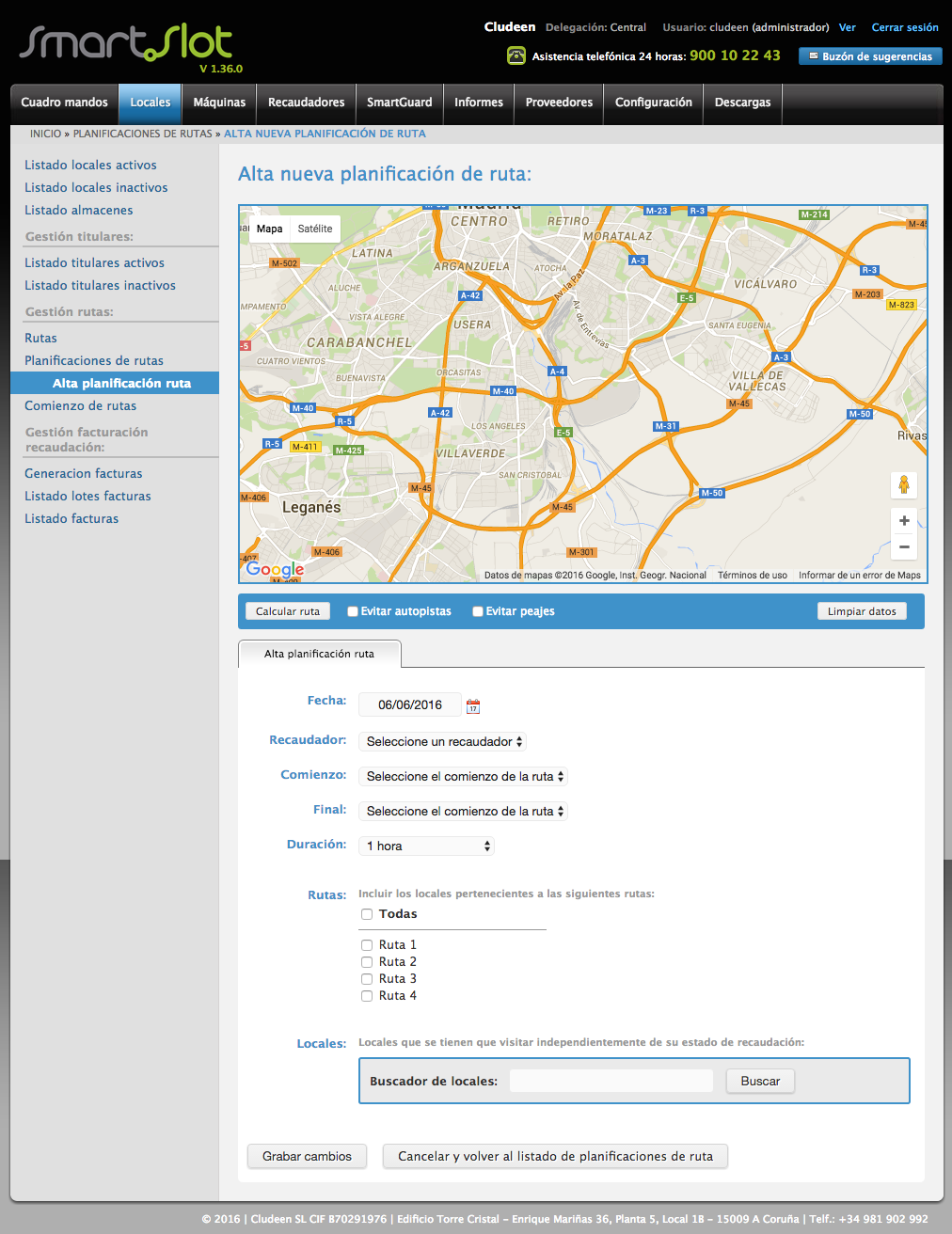Open Listado locales activos
Image resolution: width=952 pixels, height=1234 pixels.
click(90, 165)
